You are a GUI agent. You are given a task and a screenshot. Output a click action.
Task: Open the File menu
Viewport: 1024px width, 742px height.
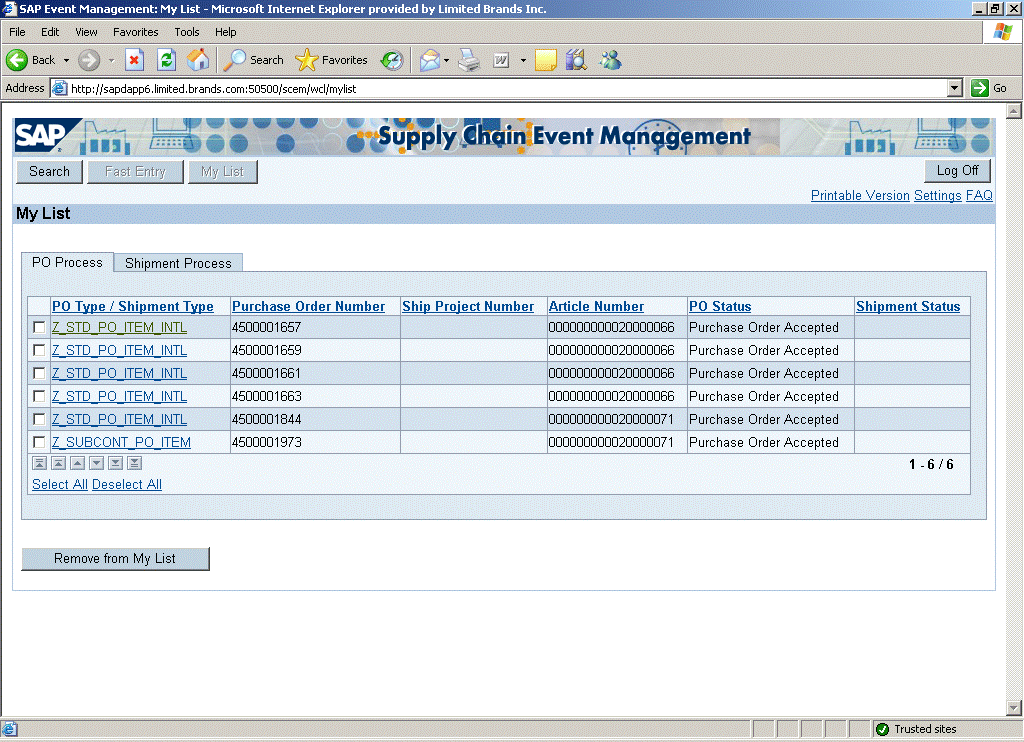pyautogui.click(x=18, y=32)
